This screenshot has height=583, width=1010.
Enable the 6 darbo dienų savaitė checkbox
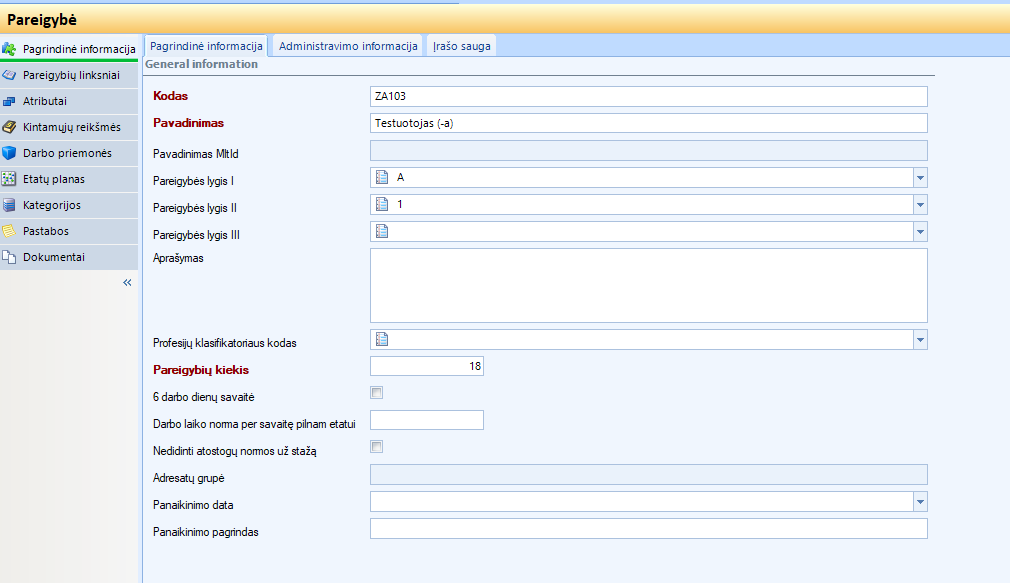(377, 393)
